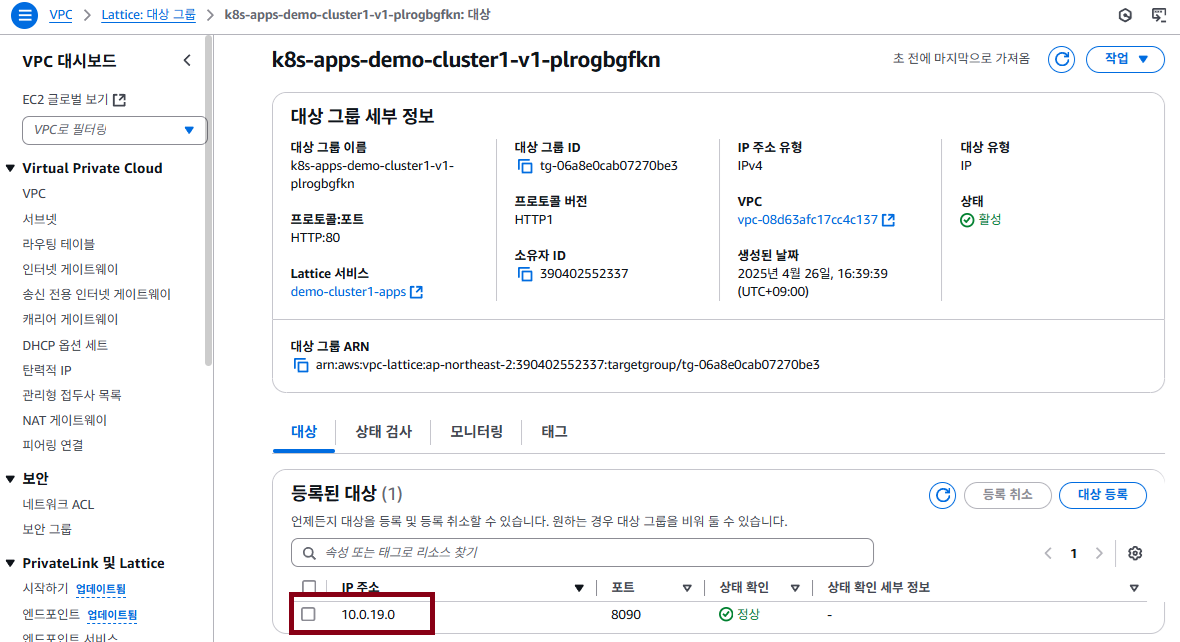Click port value 8090 in target row

[x=626, y=615]
